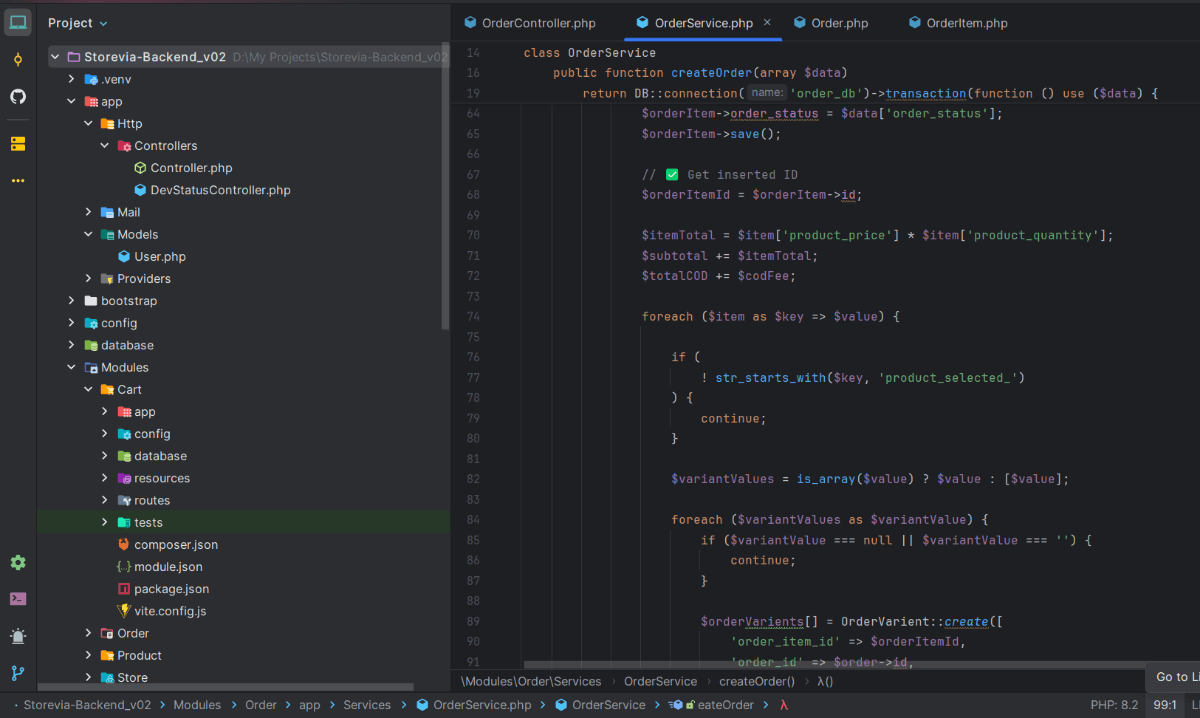Collapse the Storevia-Backend_v02 root folder
The image size is (1200, 718).
point(54,57)
